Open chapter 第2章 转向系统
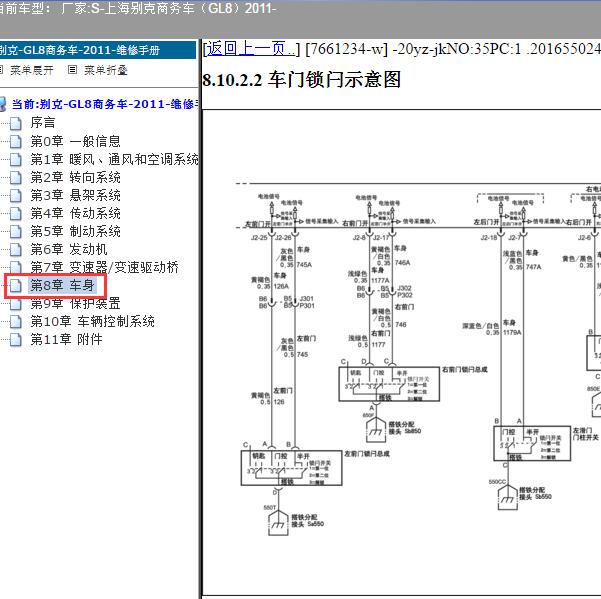Image resolution: width=601 pixels, height=599 pixels. pos(76,177)
